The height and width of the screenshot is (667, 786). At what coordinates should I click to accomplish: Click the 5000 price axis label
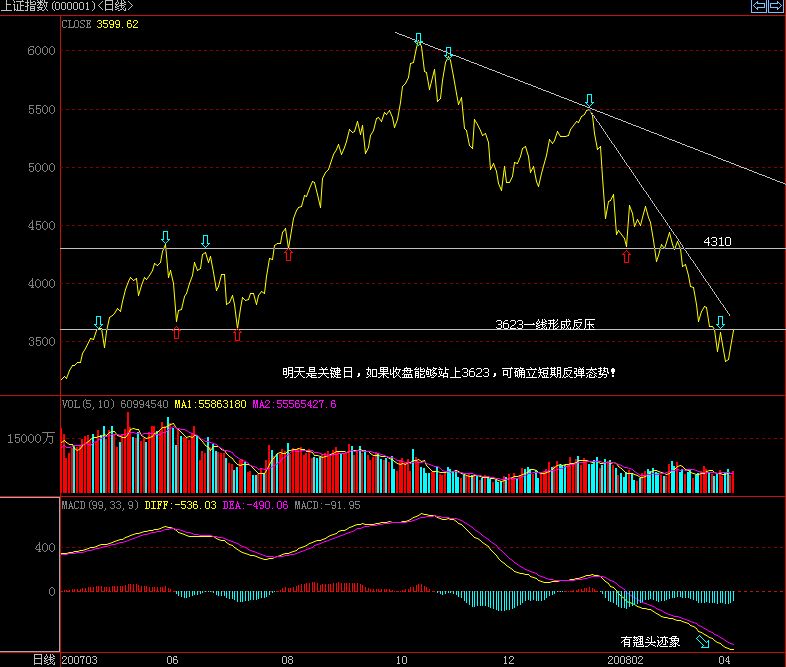coord(41,167)
